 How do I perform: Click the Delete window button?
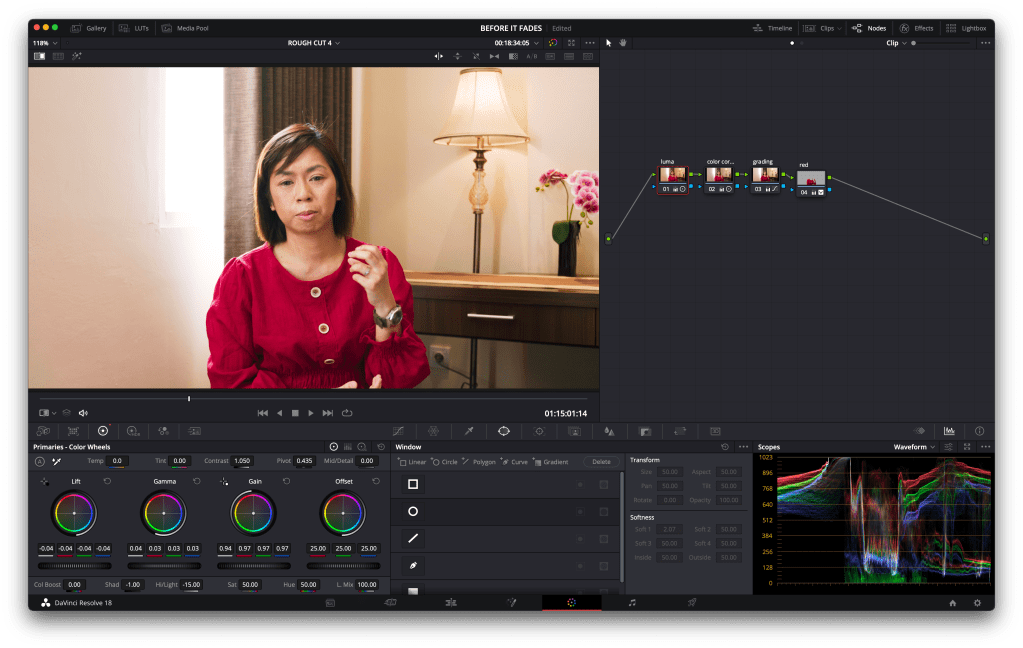click(x=600, y=462)
